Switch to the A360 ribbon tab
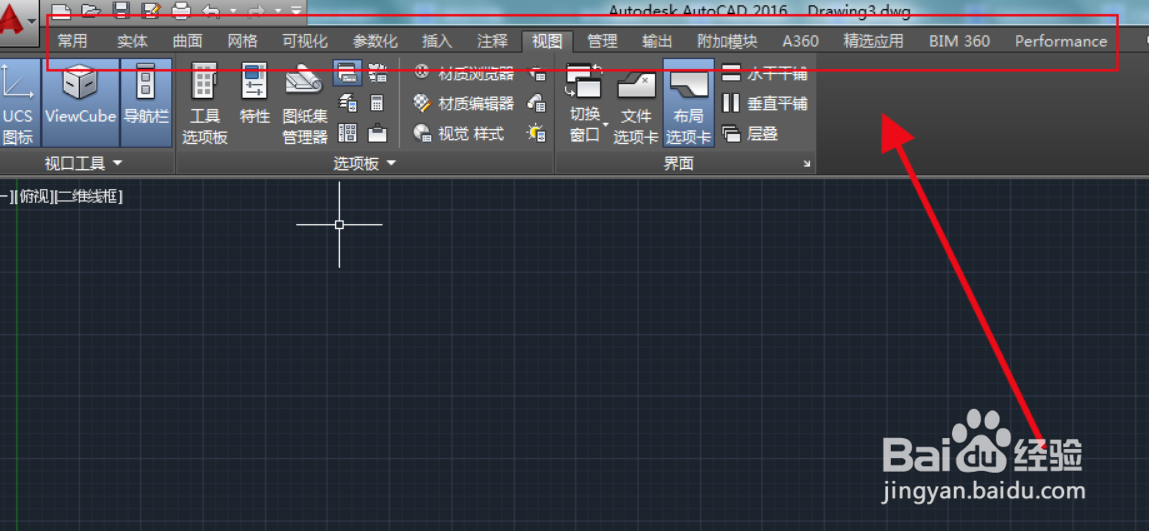Viewport: 1149px width, 531px height. coord(800,41)
